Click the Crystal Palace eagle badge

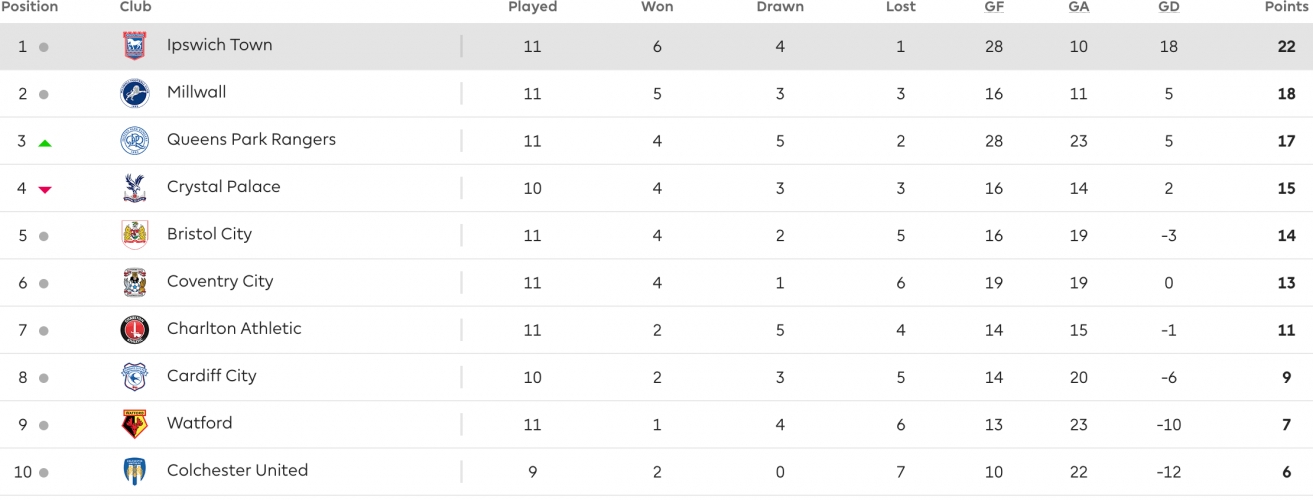tap(134, 188)
